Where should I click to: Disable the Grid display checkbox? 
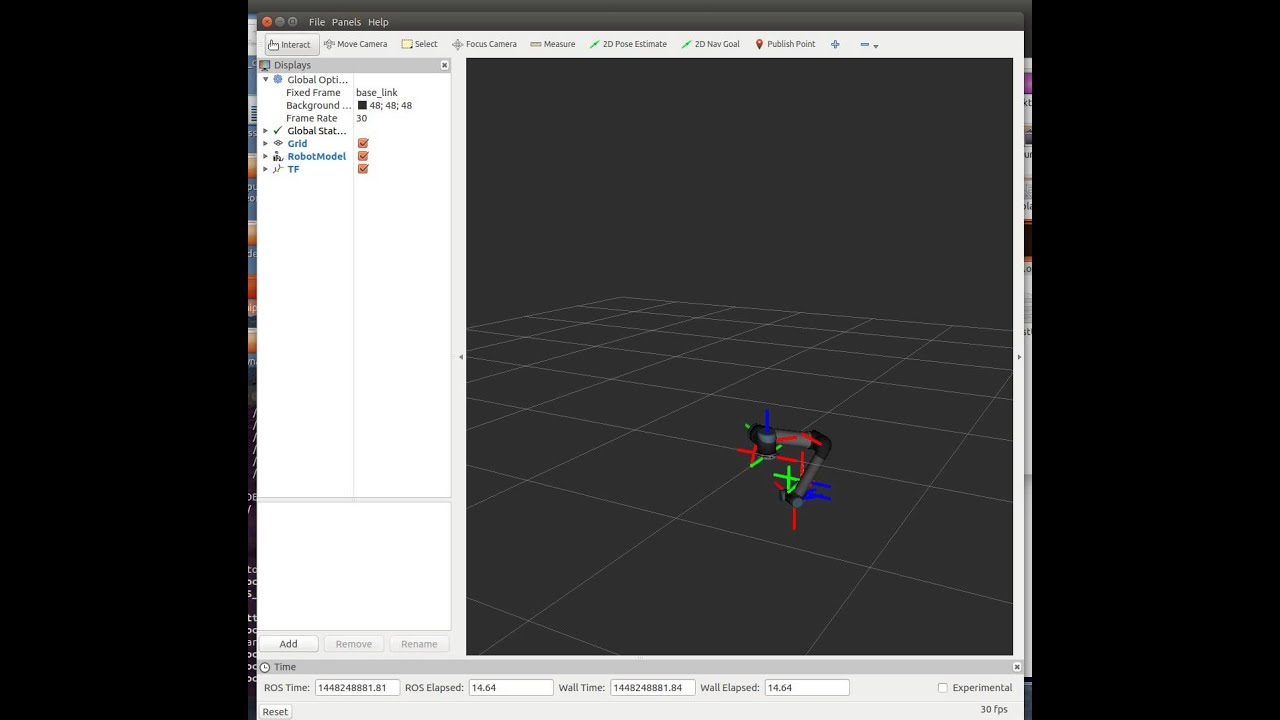point(363,143)
